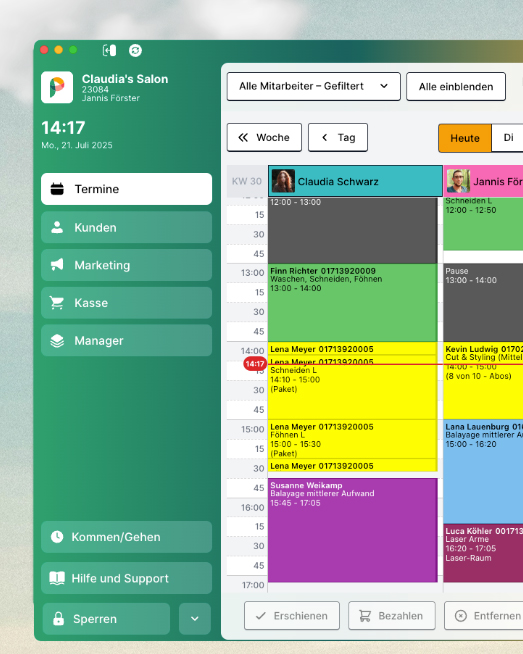The image size is (523, 654).
Task: Expand the chevron menu next to Sperren
Action: pos(195,619)
